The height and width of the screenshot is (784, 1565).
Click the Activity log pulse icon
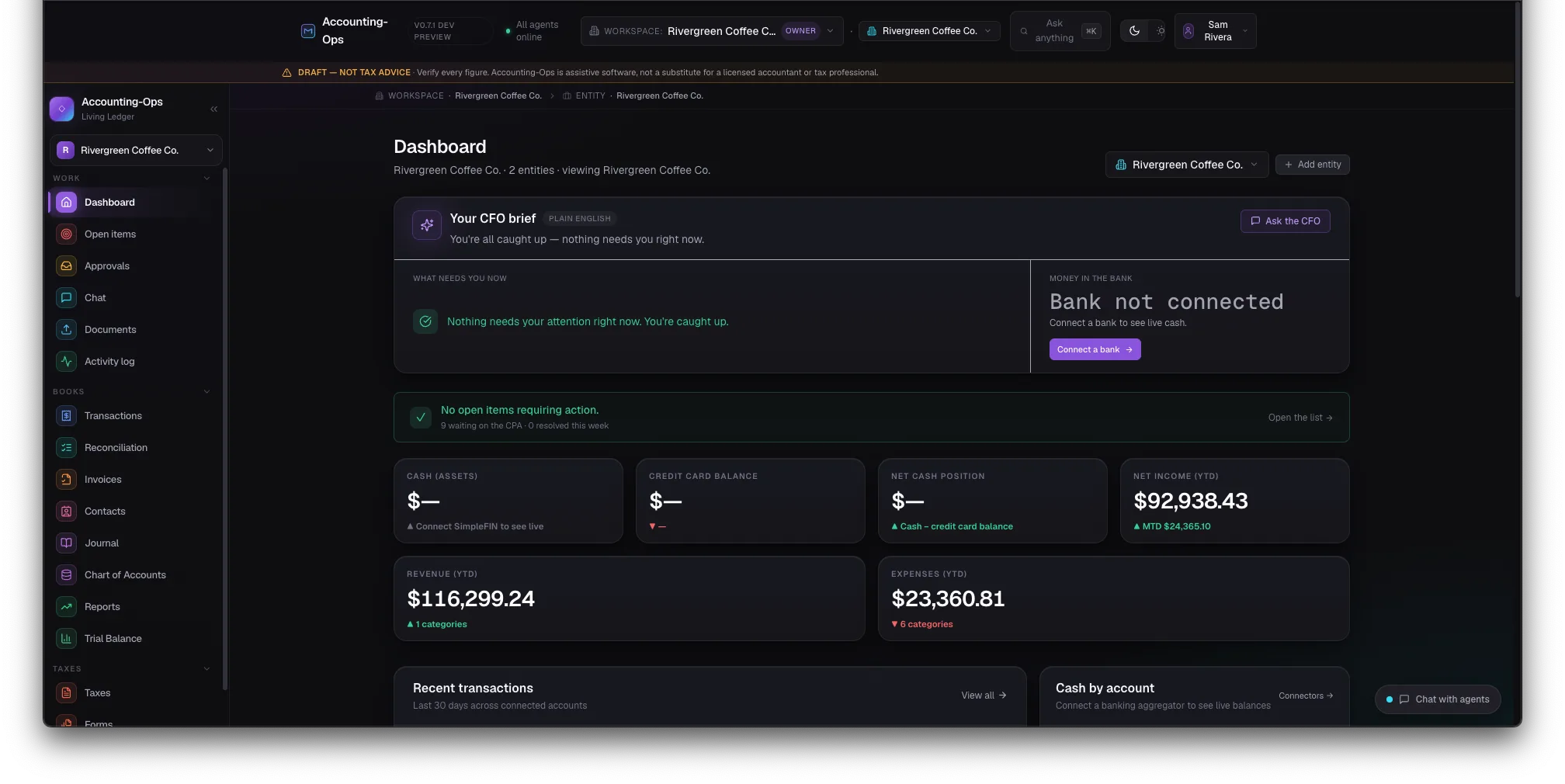tap(67, 361)
